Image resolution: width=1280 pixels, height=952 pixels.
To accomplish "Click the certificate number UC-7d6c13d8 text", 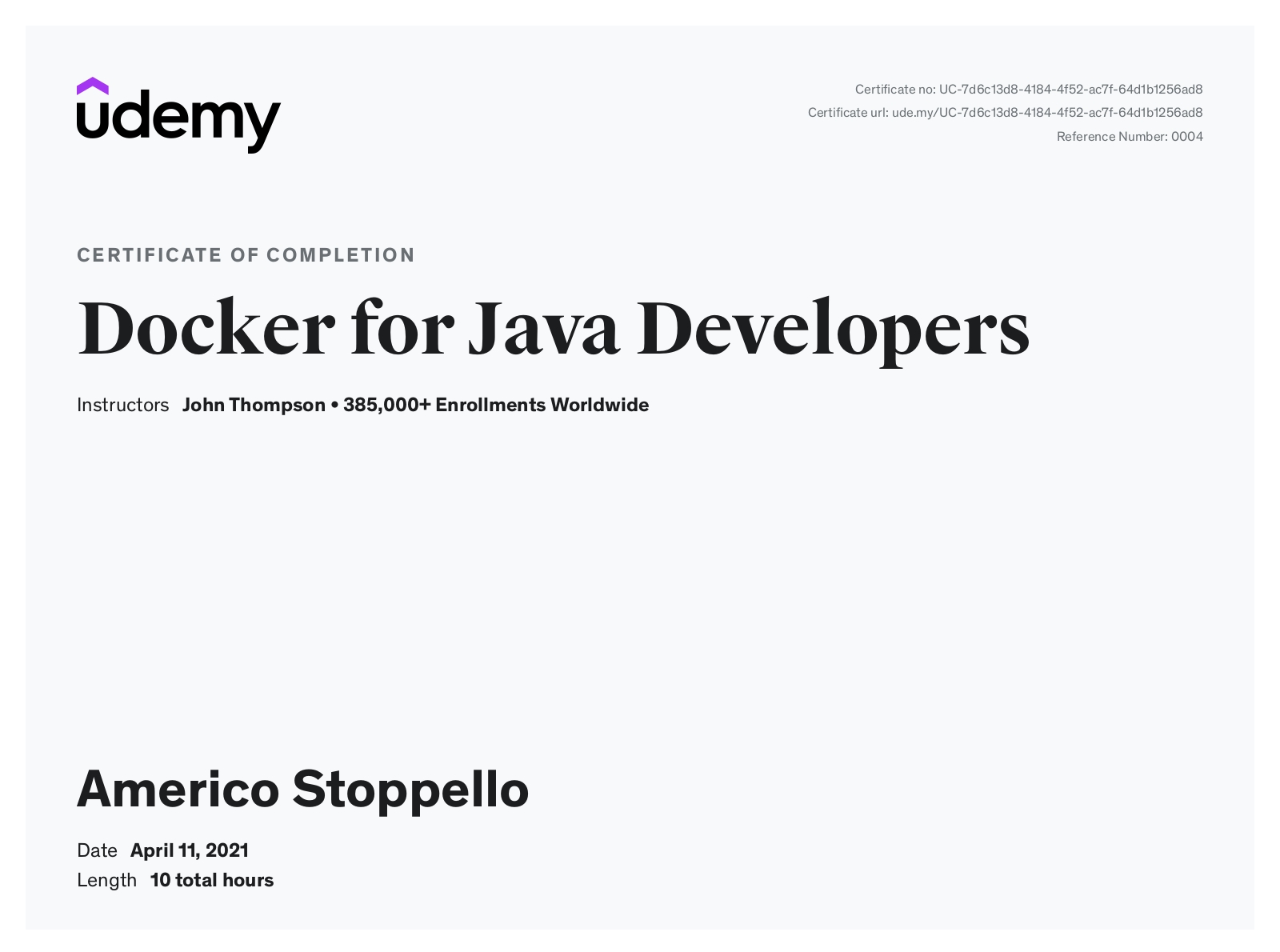I will pyautogui.click(x=1070, y=90).
